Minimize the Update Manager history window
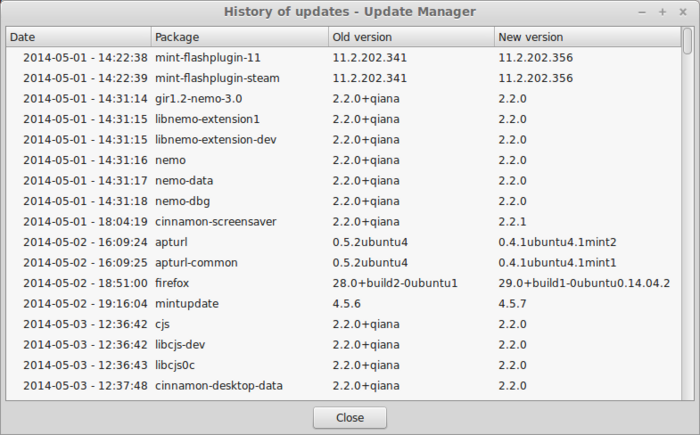Viewport: 700px width, 435px height. tap(643, 12)
